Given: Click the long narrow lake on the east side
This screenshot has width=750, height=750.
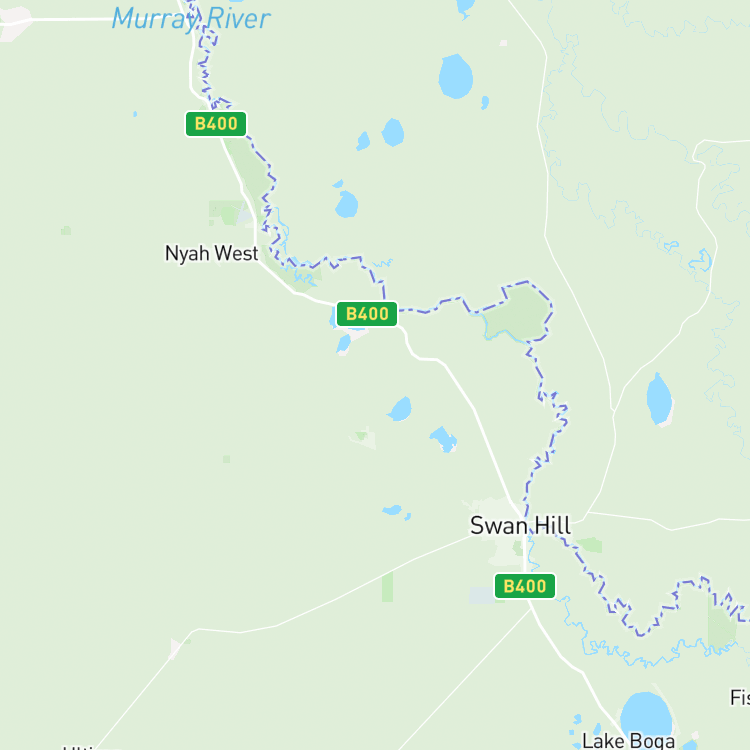Looking at the screenshot, I should coord(659,399).
